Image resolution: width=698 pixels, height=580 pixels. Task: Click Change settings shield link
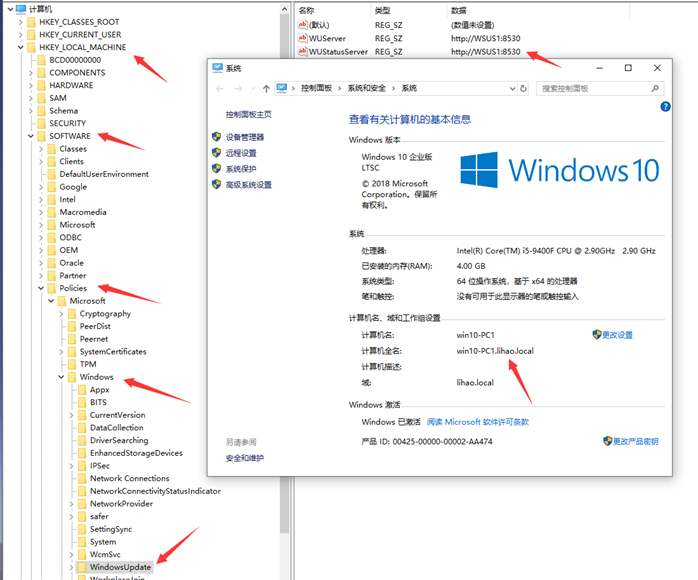[617, 335]
